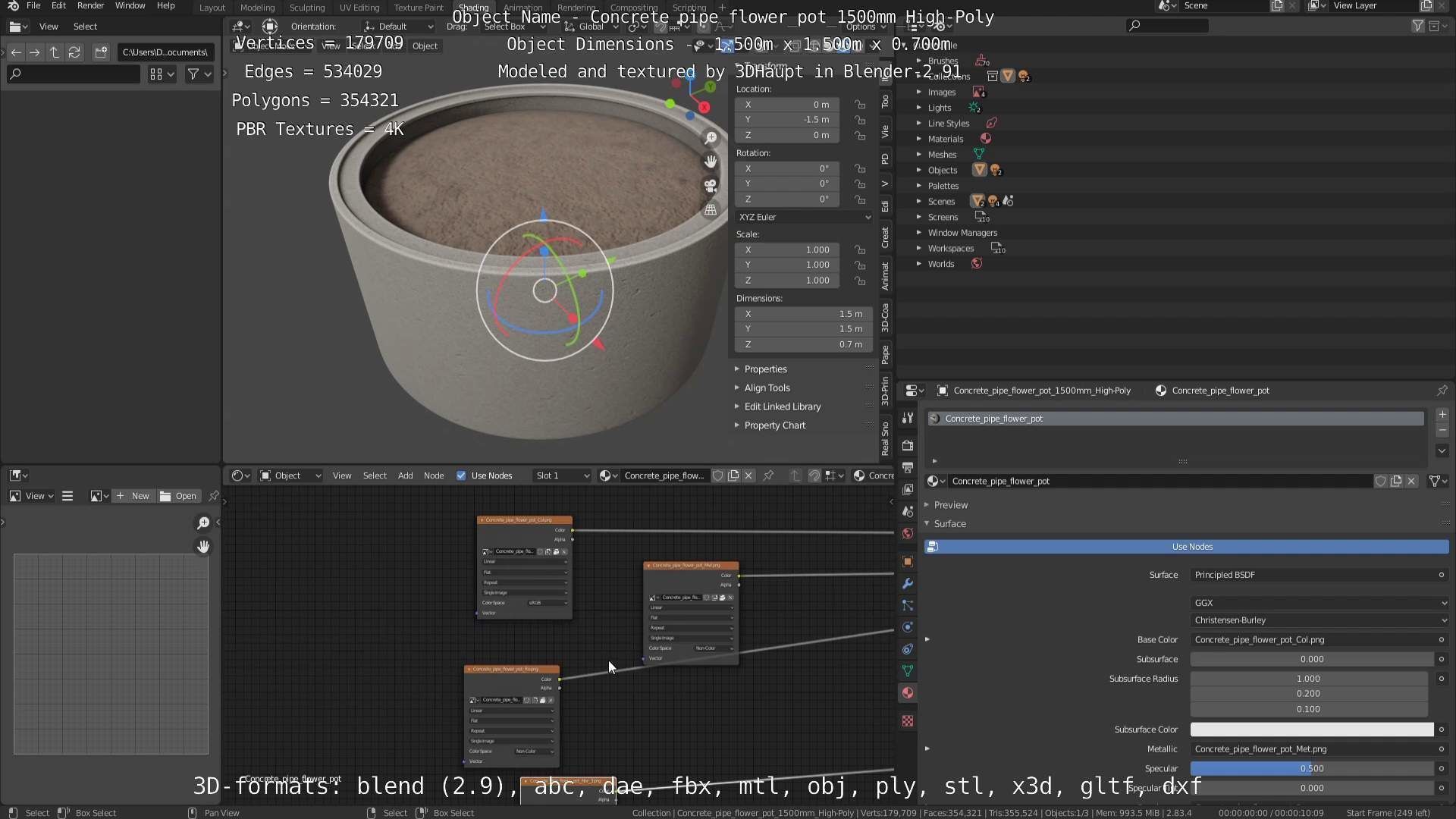Open the Tool properties tab icon
The height and width of the screenshot is (819, 1456).
click(x=908, y=418)
